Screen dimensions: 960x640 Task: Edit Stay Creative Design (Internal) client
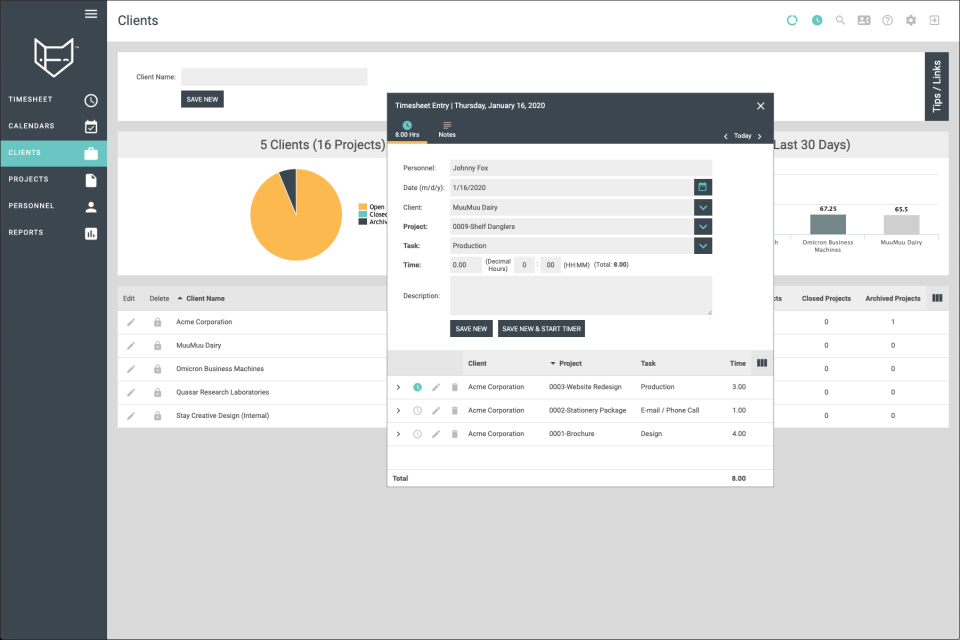130,416
